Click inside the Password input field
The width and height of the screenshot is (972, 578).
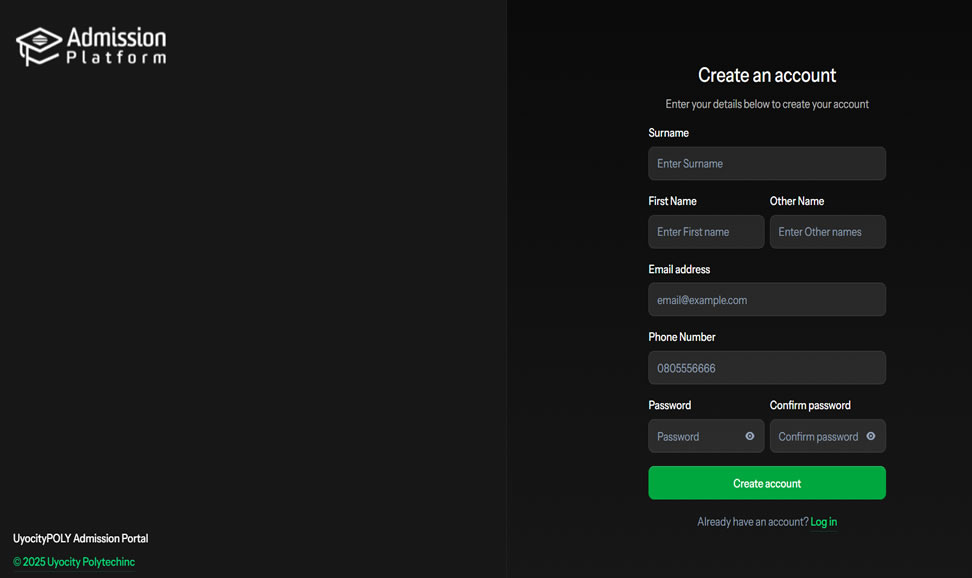[x=695, y=436]
